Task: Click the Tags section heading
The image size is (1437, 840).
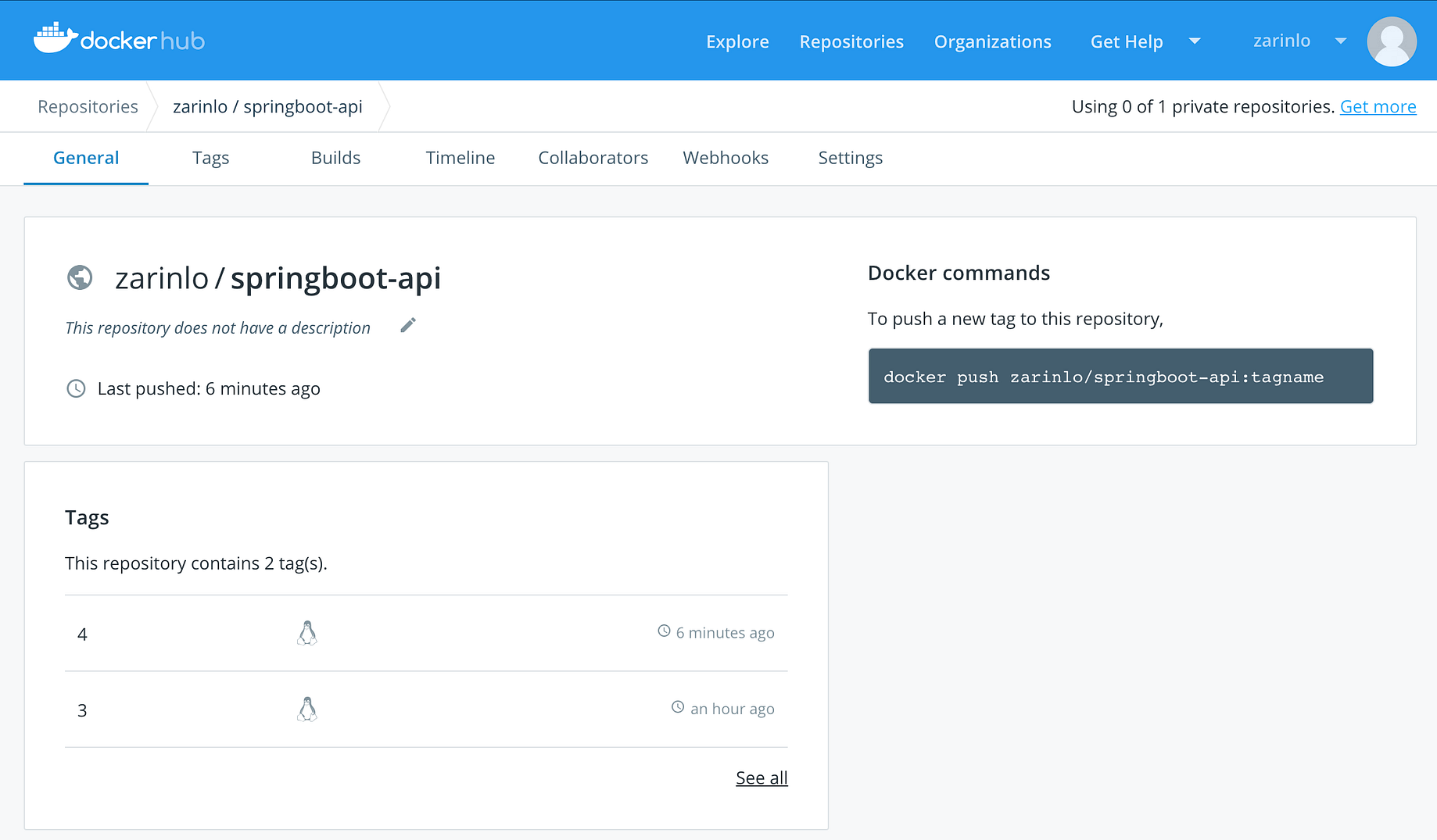Action: coord(87,518)
